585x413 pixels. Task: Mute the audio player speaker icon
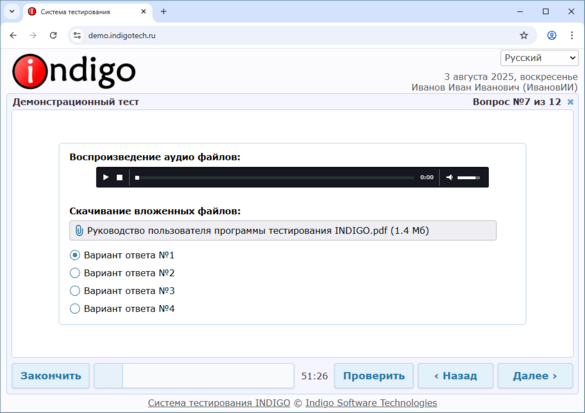tap(450, 177)
